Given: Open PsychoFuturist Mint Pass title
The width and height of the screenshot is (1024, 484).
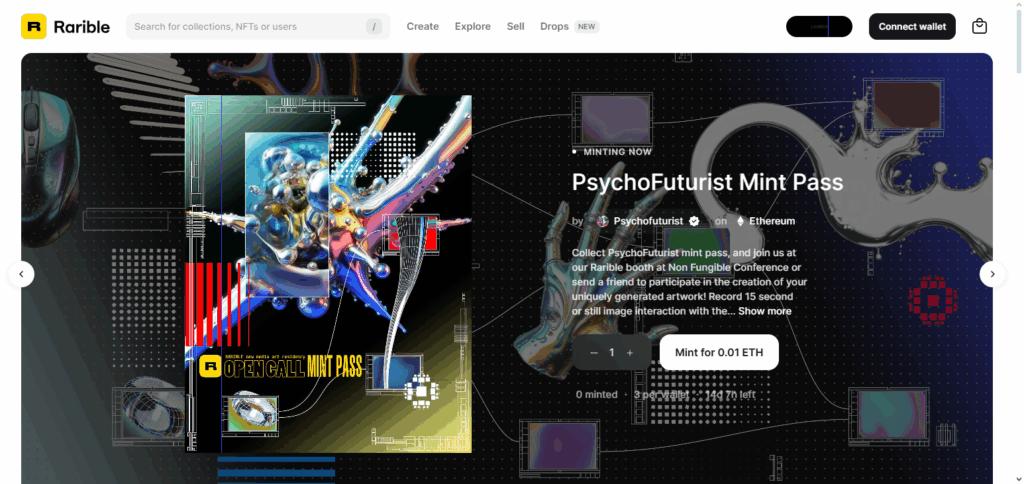Looking at the screenshot, I should click(x=707, y=182).
